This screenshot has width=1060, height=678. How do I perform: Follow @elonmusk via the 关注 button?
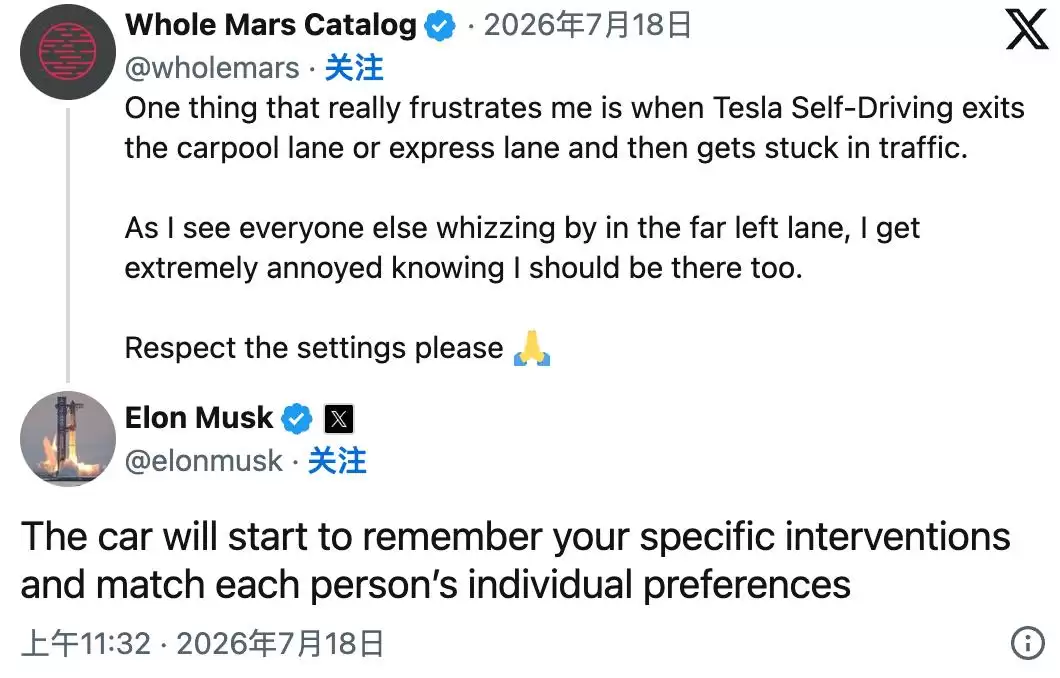coord(337,461)
